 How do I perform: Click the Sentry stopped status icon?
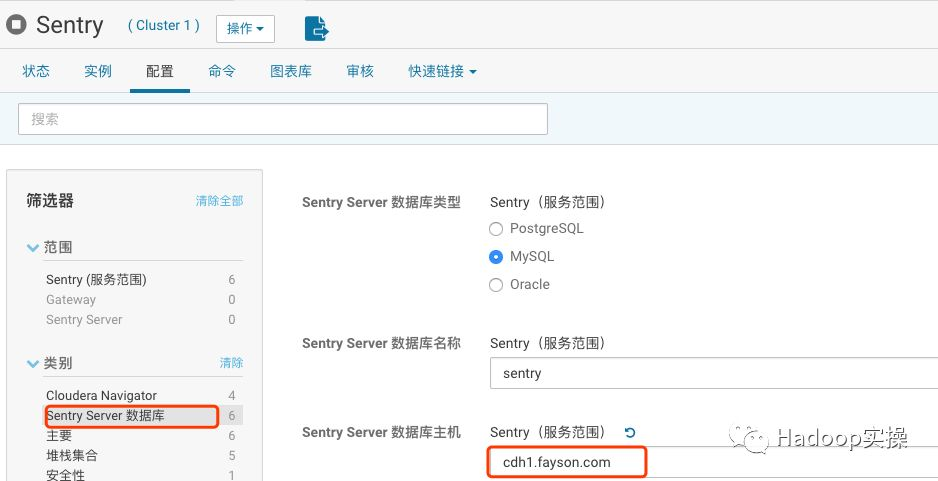pyautogui.click(x=16, y=25)
